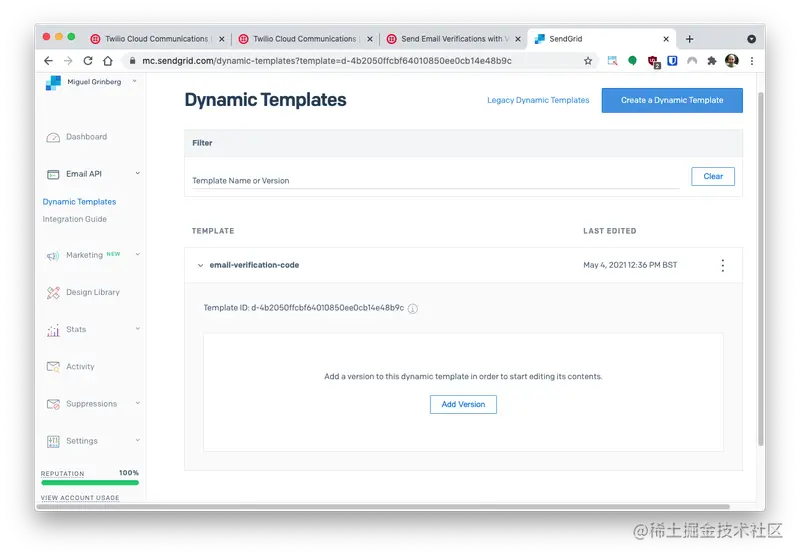The width and height of the screenshot is (800, 557).
Task: Click the browser address bar URL
Action: 327,61
